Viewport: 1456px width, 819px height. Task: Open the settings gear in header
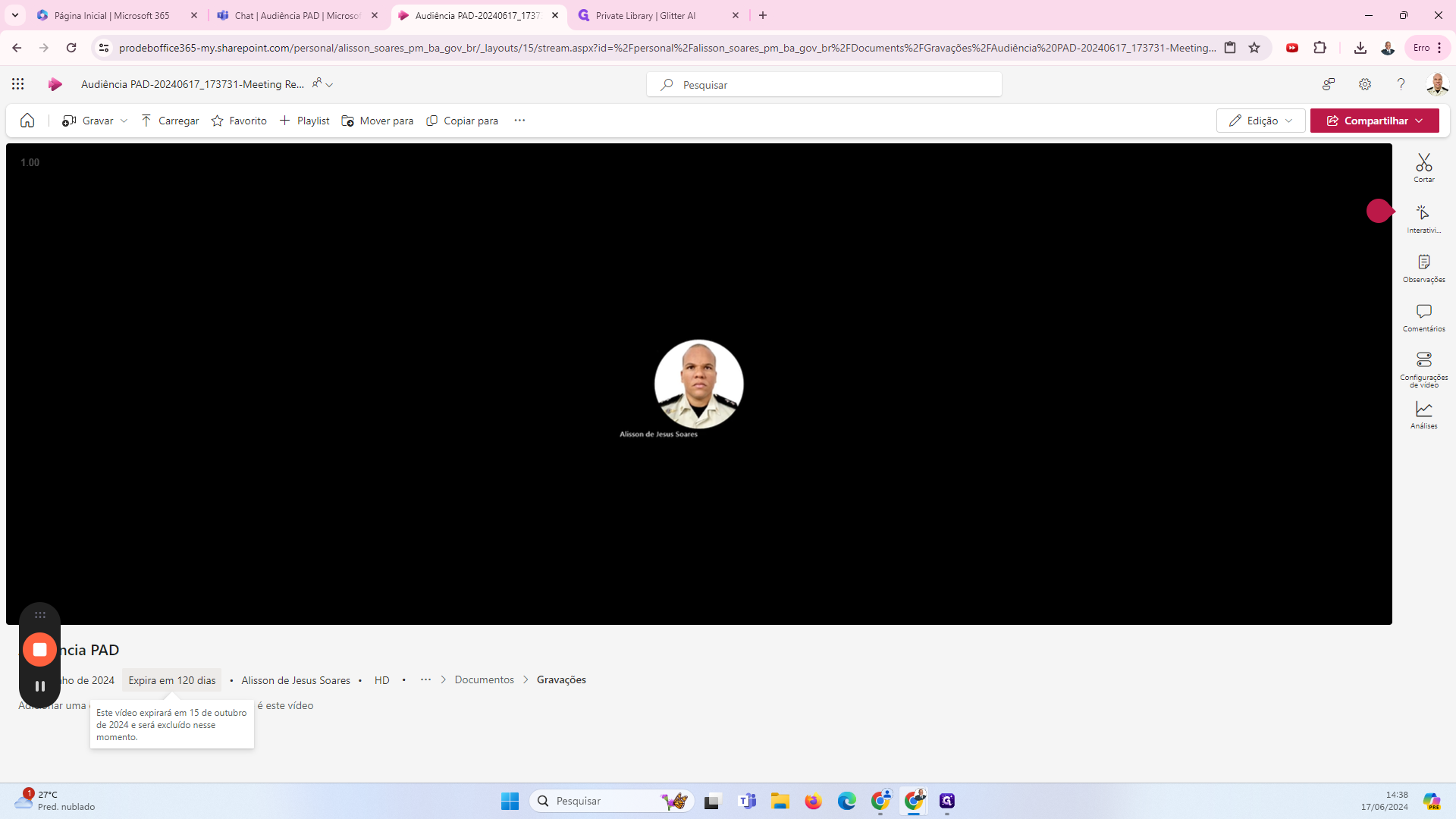tap(1365, 84)
